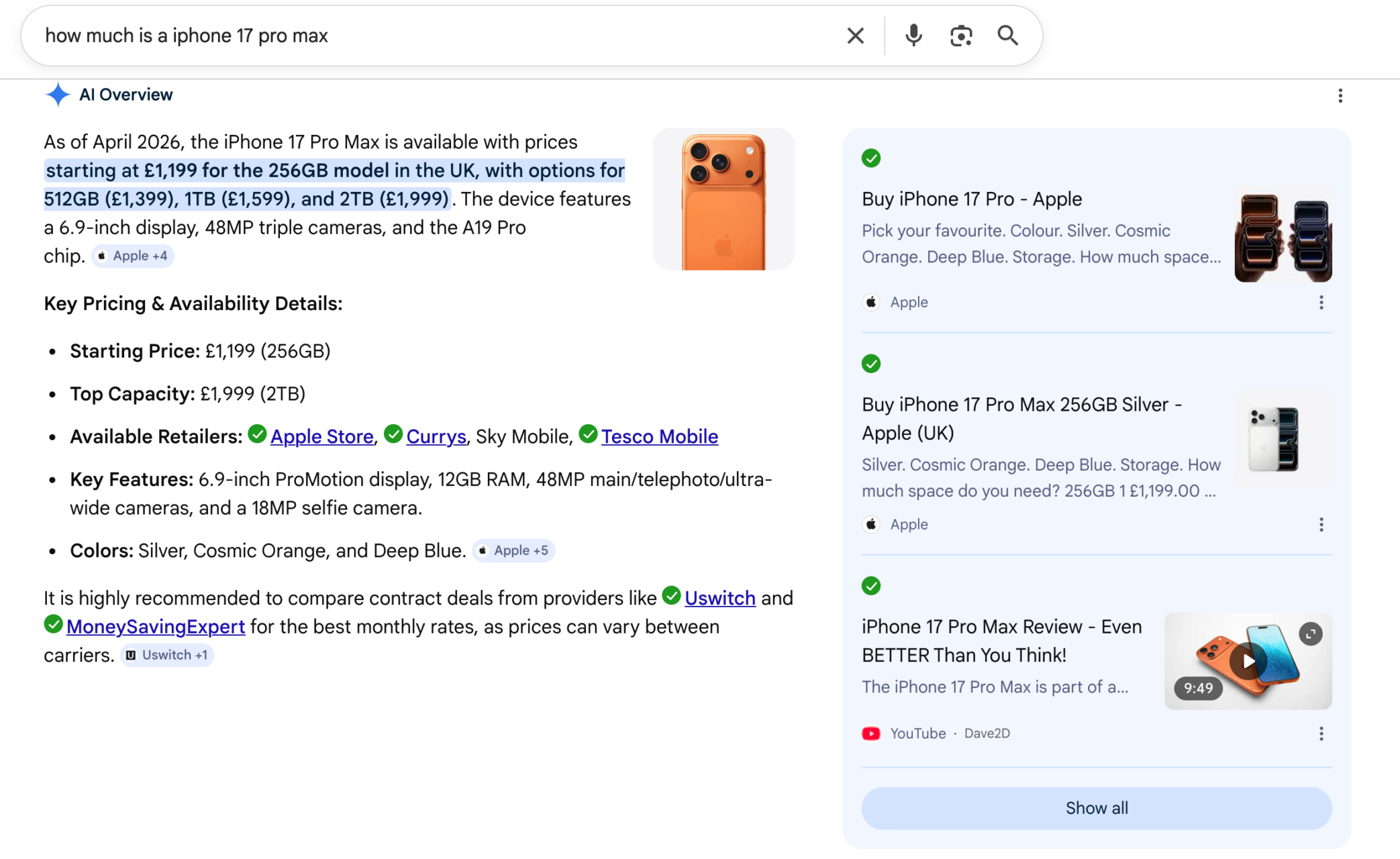Viewport: 1400px width, 859px height.
Task: Open the orange iPhone 17 Pro Max image
Action: (723, 199)
